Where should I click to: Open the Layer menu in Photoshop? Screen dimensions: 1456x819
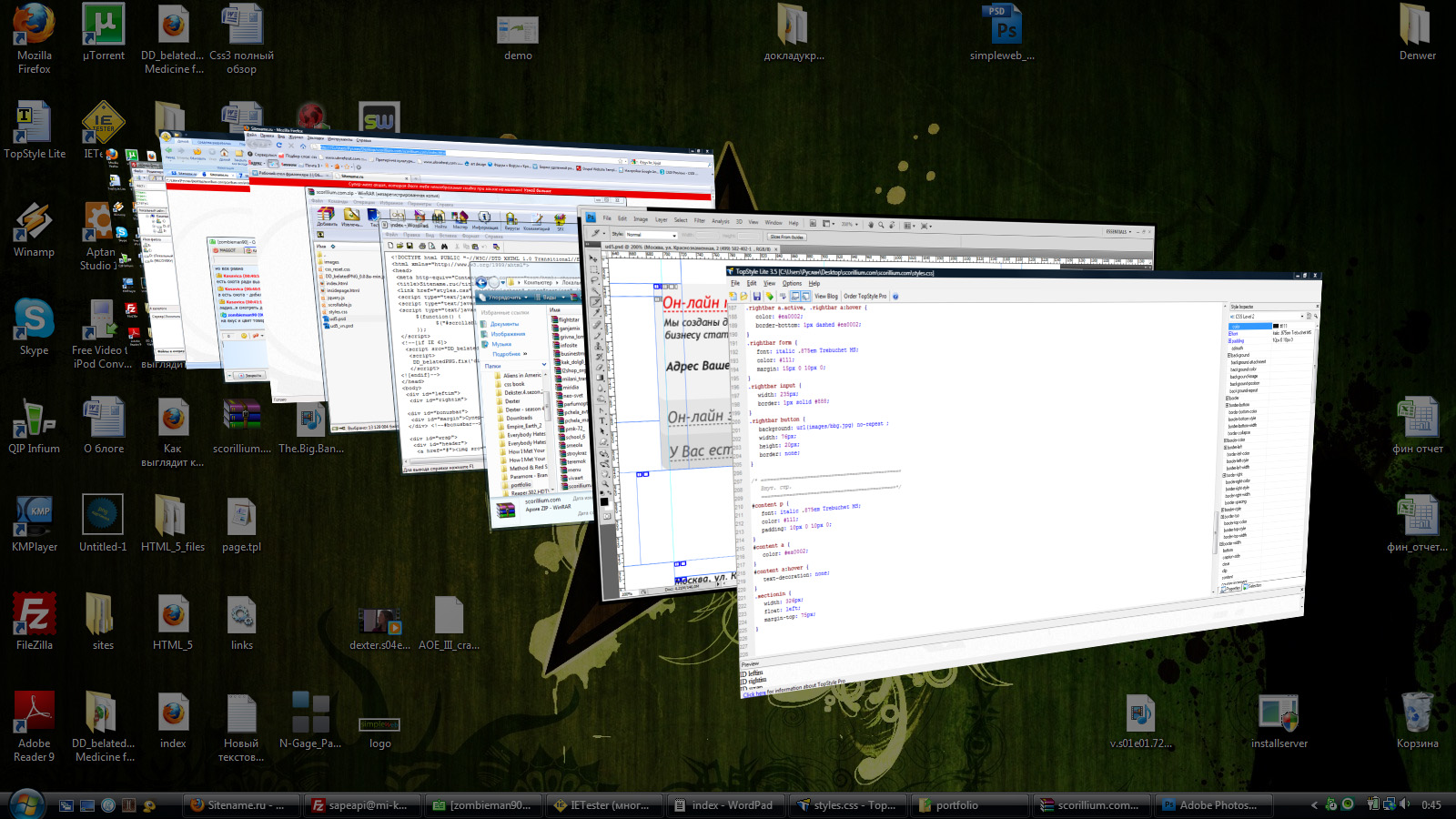(x=661, y=219)
